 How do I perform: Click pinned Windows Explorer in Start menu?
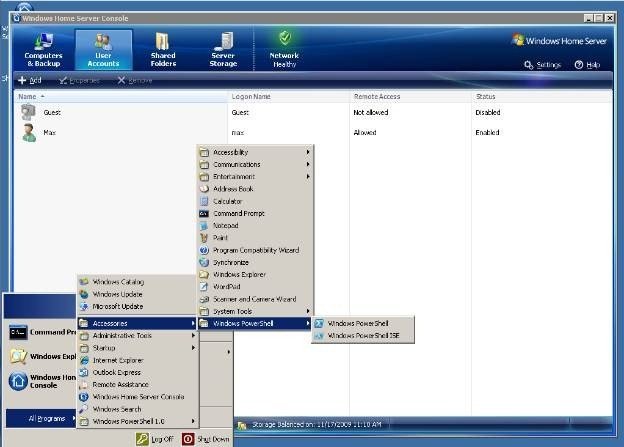tap(42, 356)
